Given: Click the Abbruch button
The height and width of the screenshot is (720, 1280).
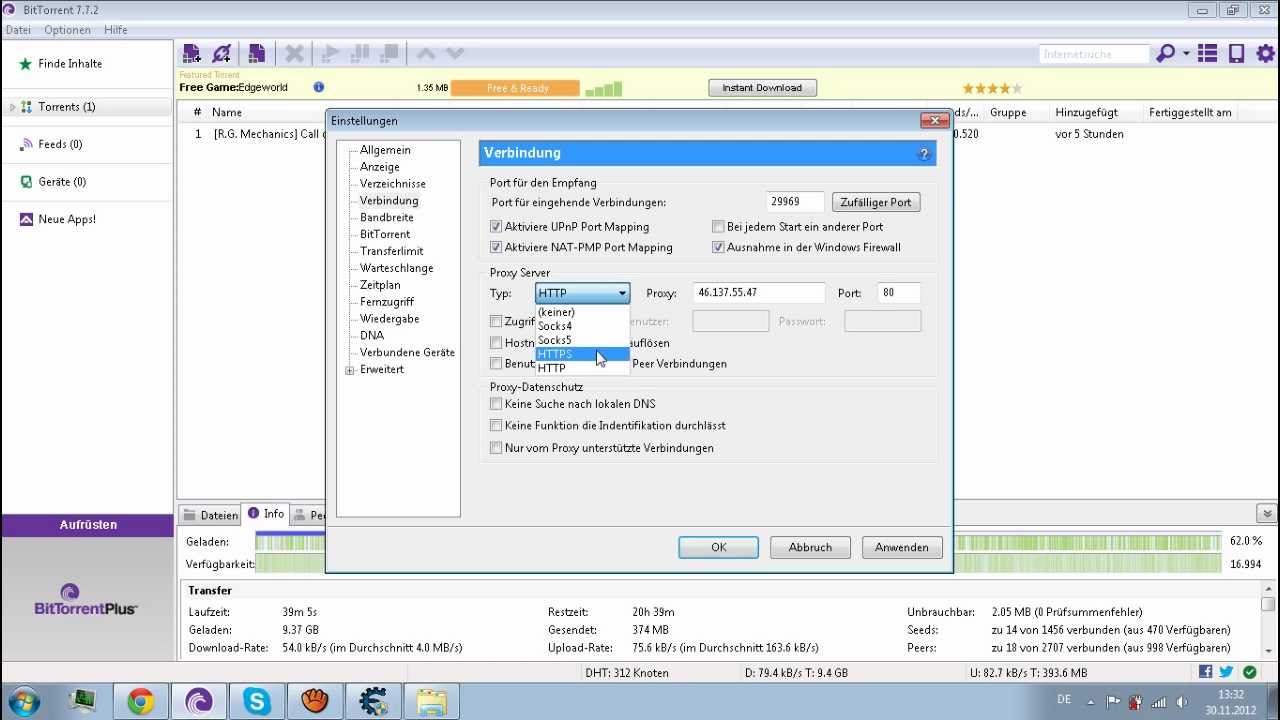Looking at the screenshot, I should pos(810,547).
